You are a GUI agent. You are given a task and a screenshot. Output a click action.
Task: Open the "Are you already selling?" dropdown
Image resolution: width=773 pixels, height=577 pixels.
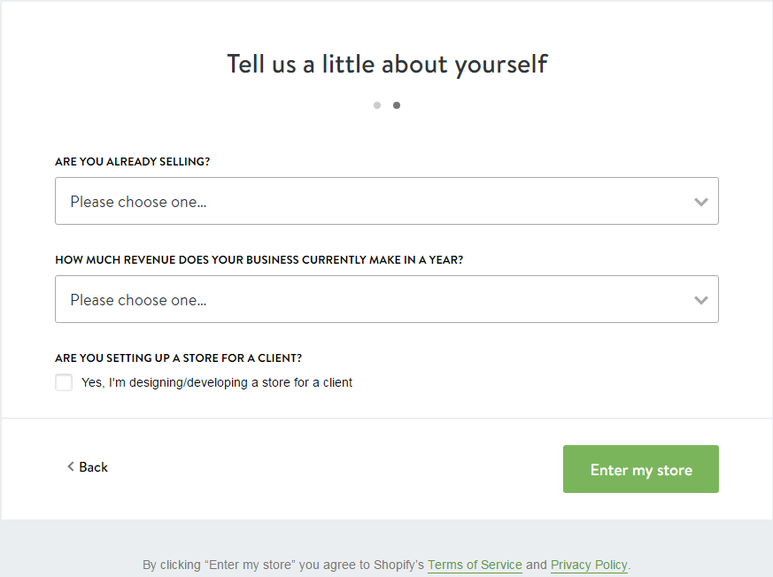pos(386,201)
